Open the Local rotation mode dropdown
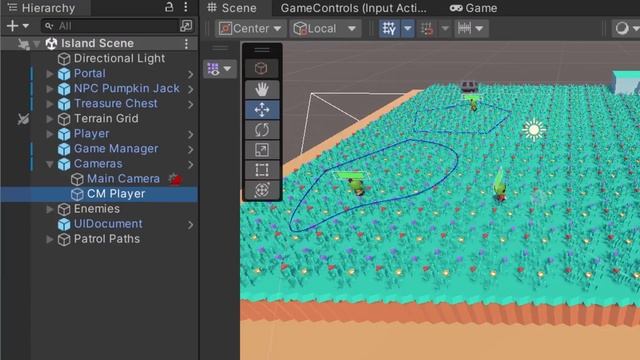 click(x=325, y=29)
